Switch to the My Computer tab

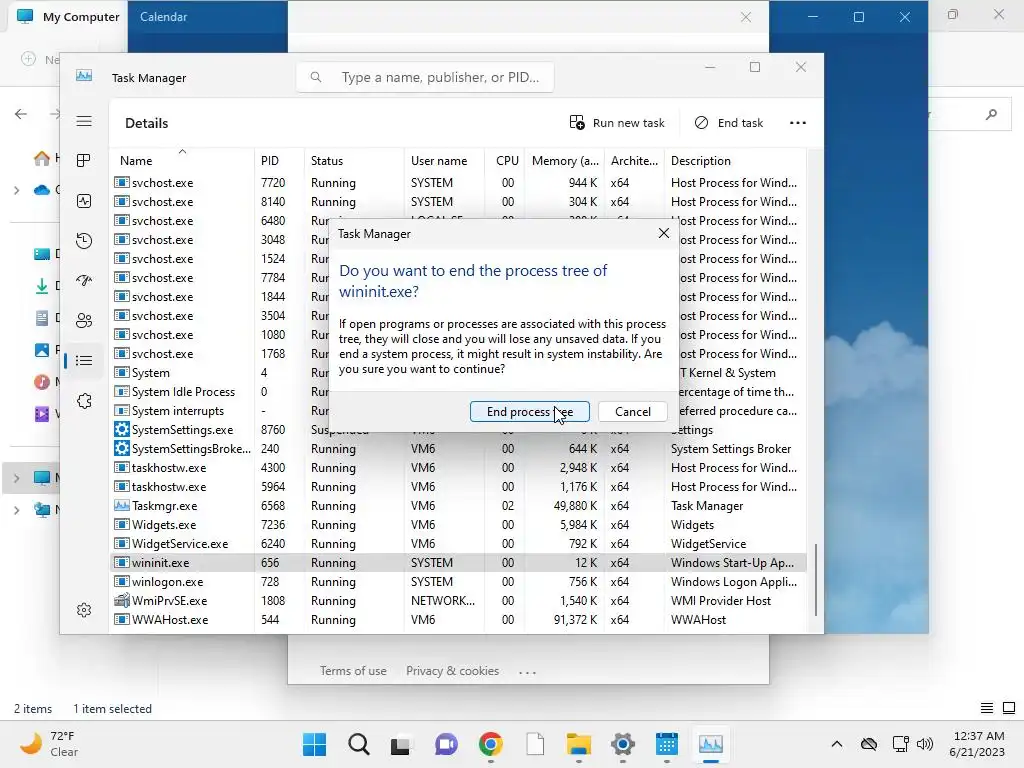(x=67, y=17)
